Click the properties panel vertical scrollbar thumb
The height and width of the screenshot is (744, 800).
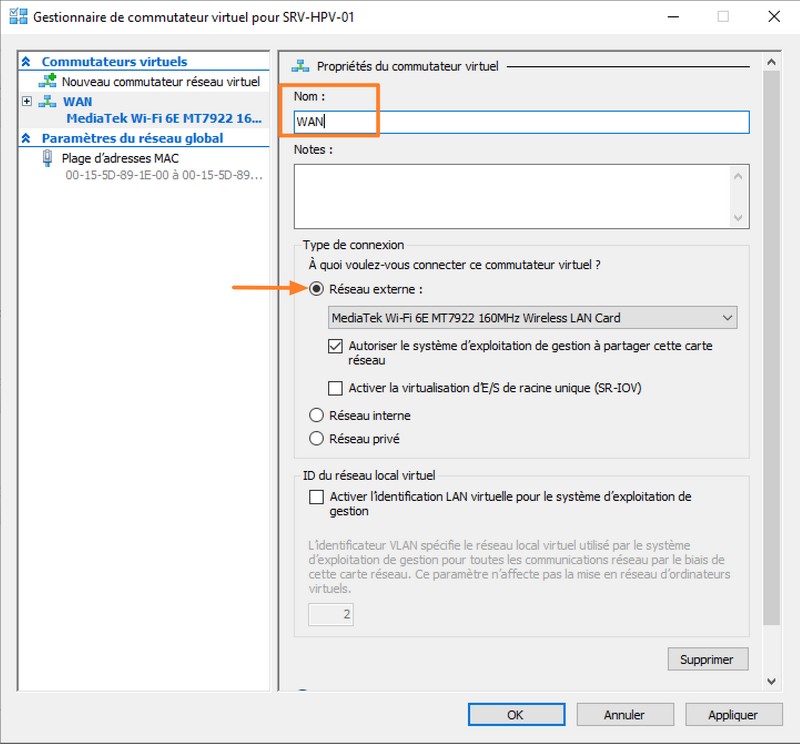pos(771,348)
